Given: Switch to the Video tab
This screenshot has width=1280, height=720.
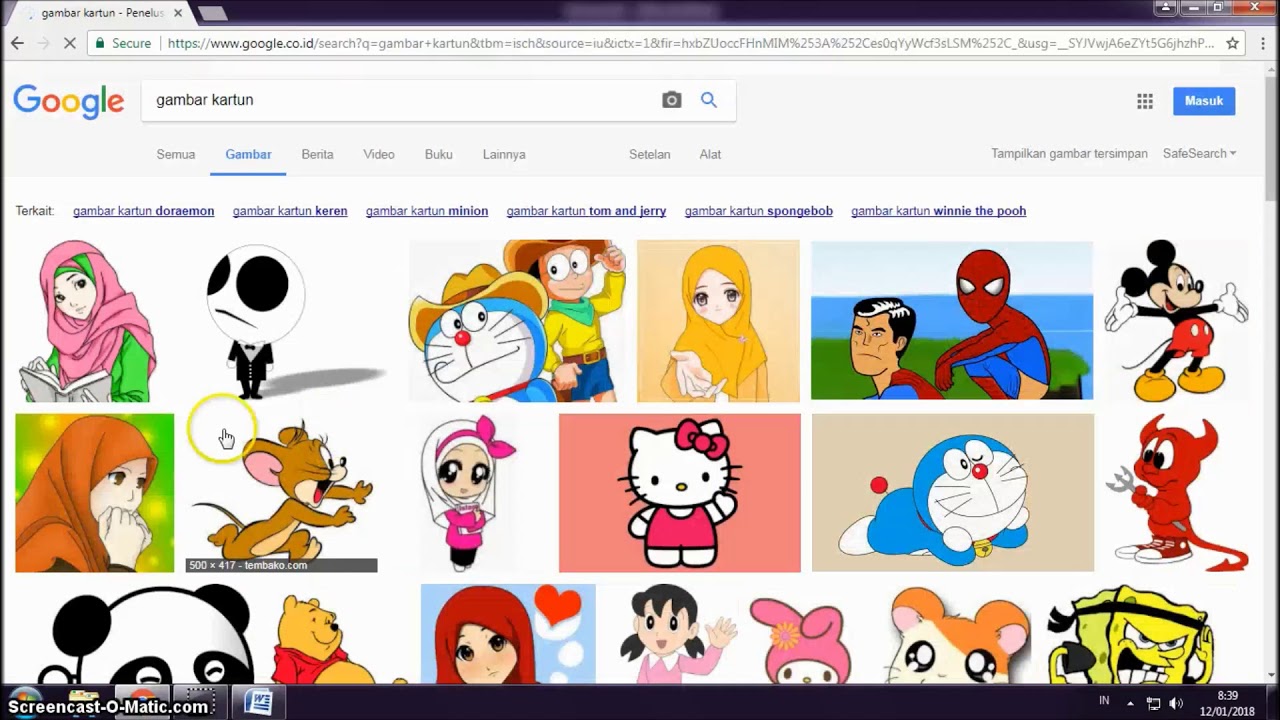Looking at the screenshot, I should point(379,154).
